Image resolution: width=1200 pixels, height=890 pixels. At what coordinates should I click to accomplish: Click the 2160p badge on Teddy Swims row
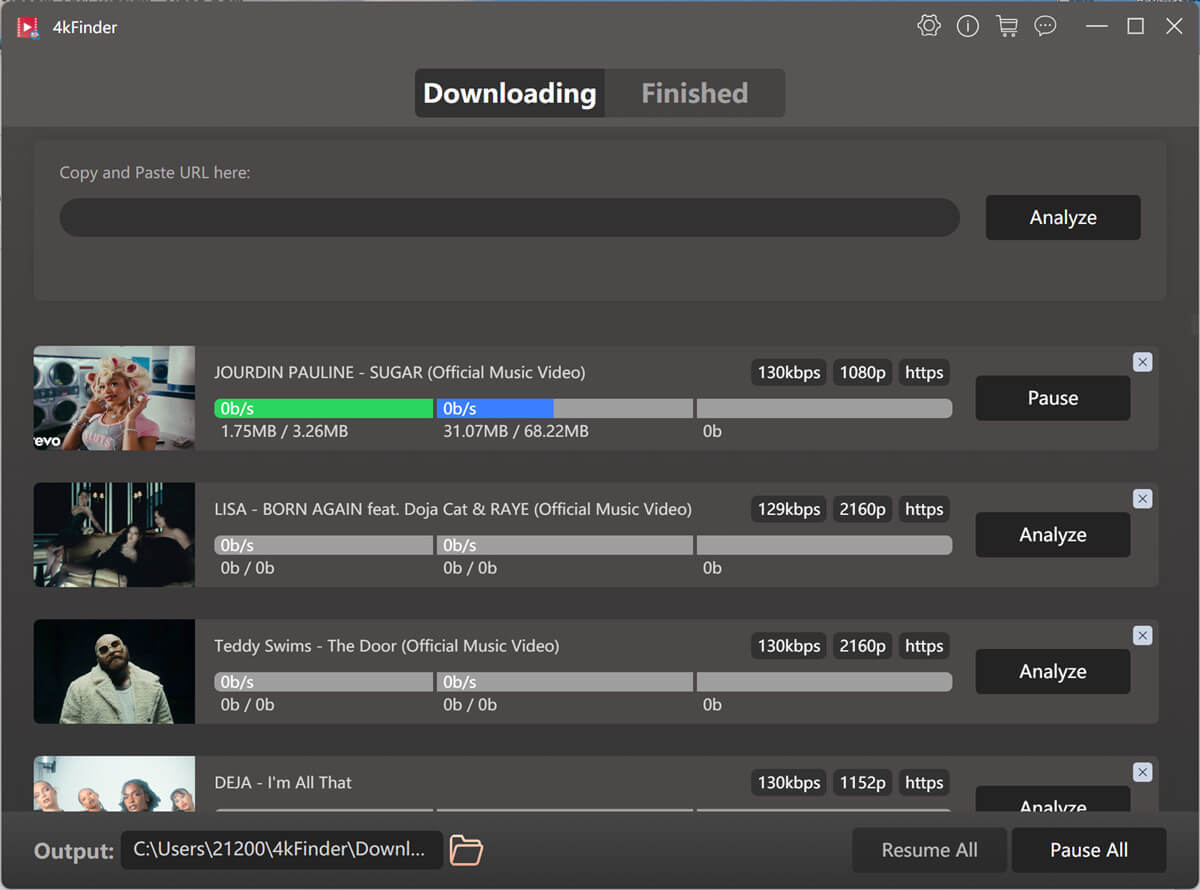point(863,646)
